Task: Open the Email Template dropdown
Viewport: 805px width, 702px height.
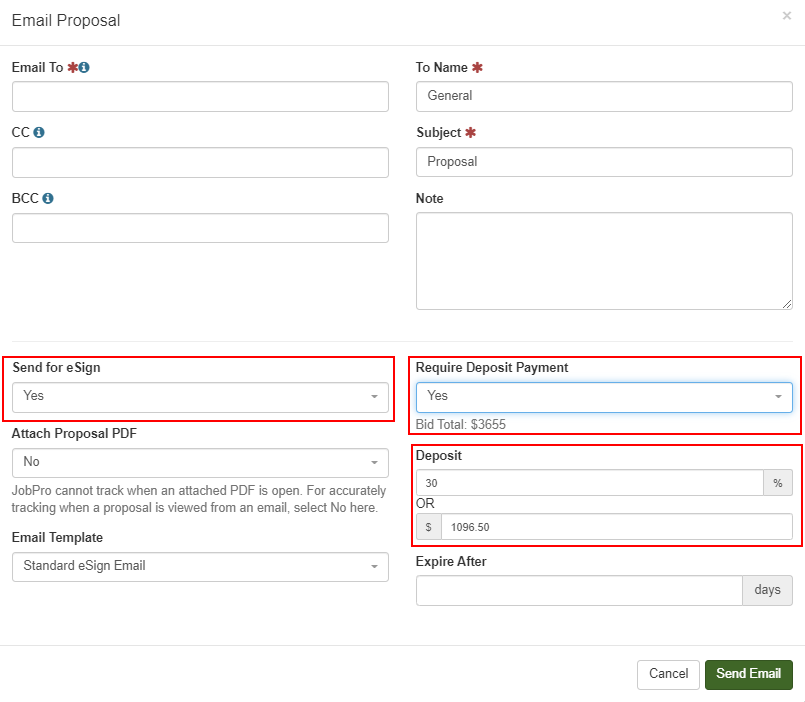Action: point(200,566)
